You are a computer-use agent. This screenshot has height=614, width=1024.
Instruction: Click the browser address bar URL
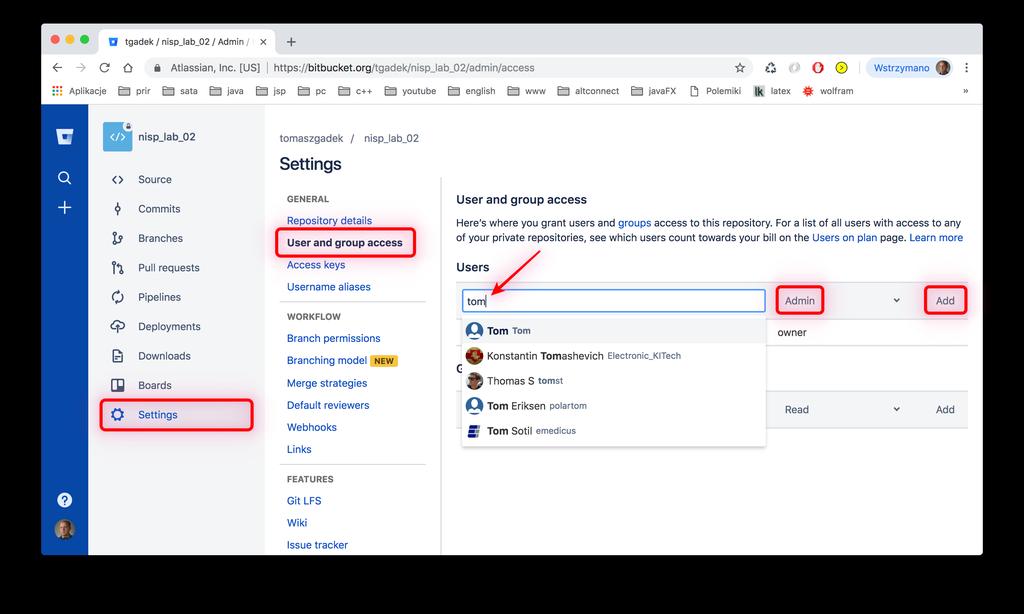coord(404,67)
